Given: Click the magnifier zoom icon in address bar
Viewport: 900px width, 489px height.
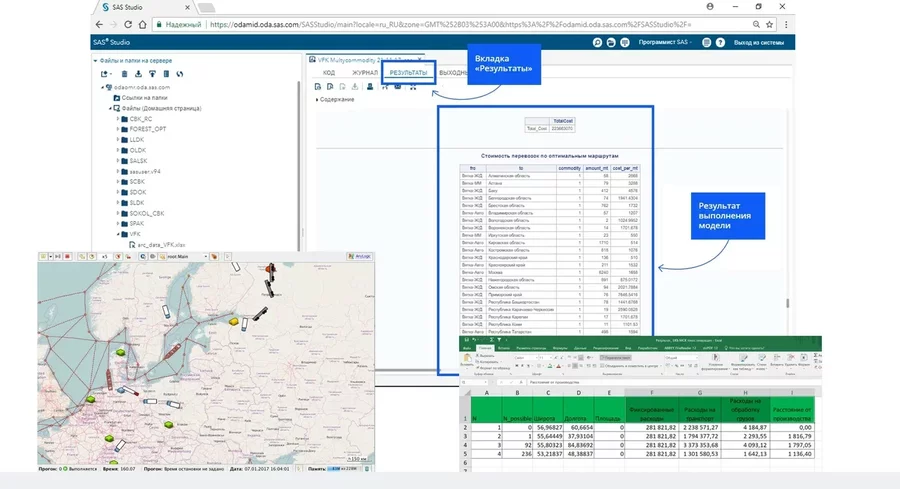Looking at the screenshot, I should (x=757, y=25).
